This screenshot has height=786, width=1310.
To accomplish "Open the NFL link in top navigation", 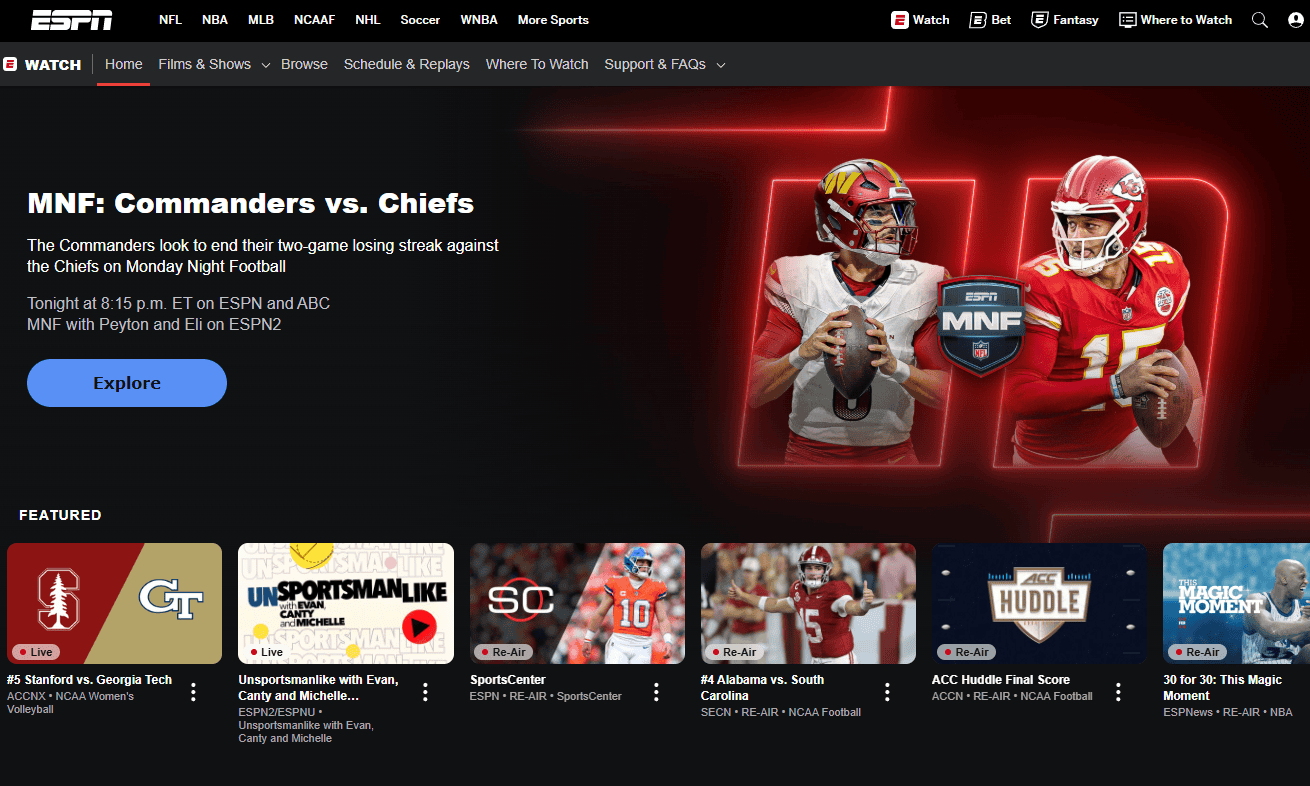I will click(170, 20).
